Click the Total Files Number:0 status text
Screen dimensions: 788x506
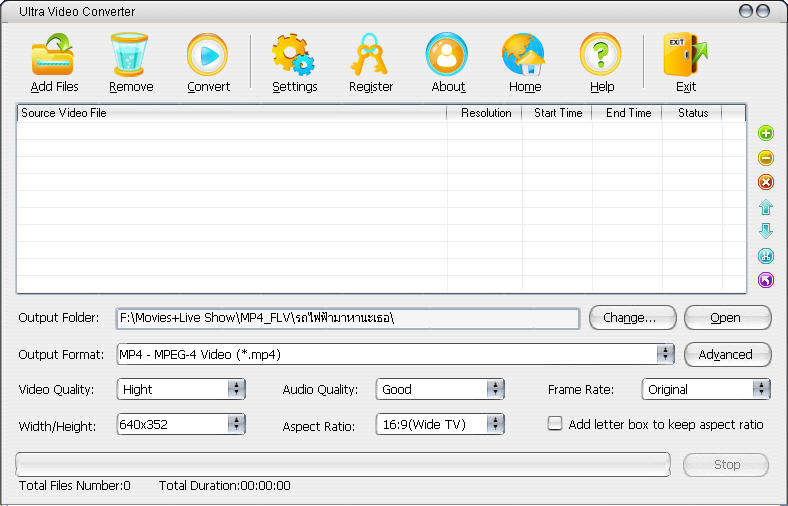74,486
